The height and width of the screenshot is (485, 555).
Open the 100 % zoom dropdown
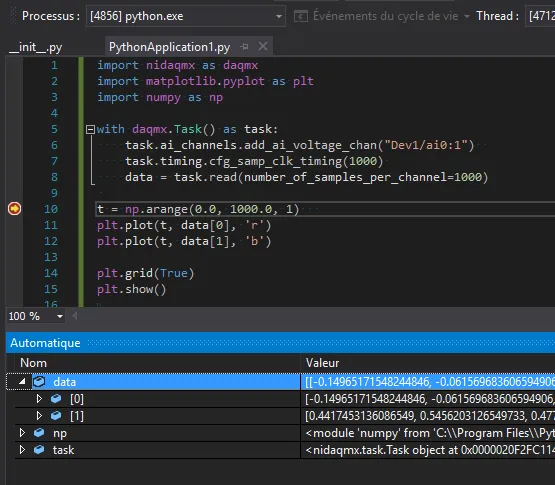(x=60, y=316)
